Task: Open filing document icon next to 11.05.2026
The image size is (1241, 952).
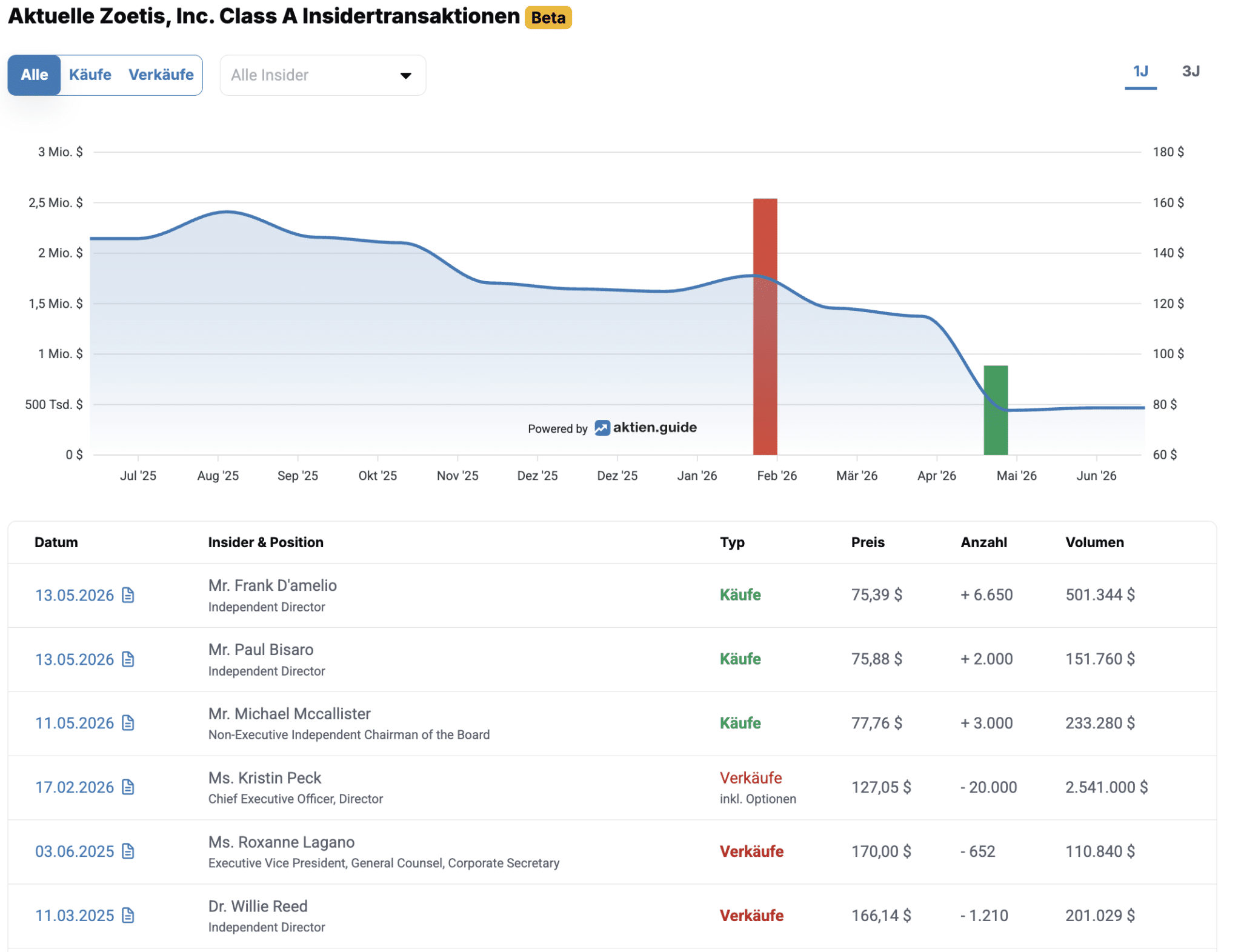Action: (x=128, y=723)
